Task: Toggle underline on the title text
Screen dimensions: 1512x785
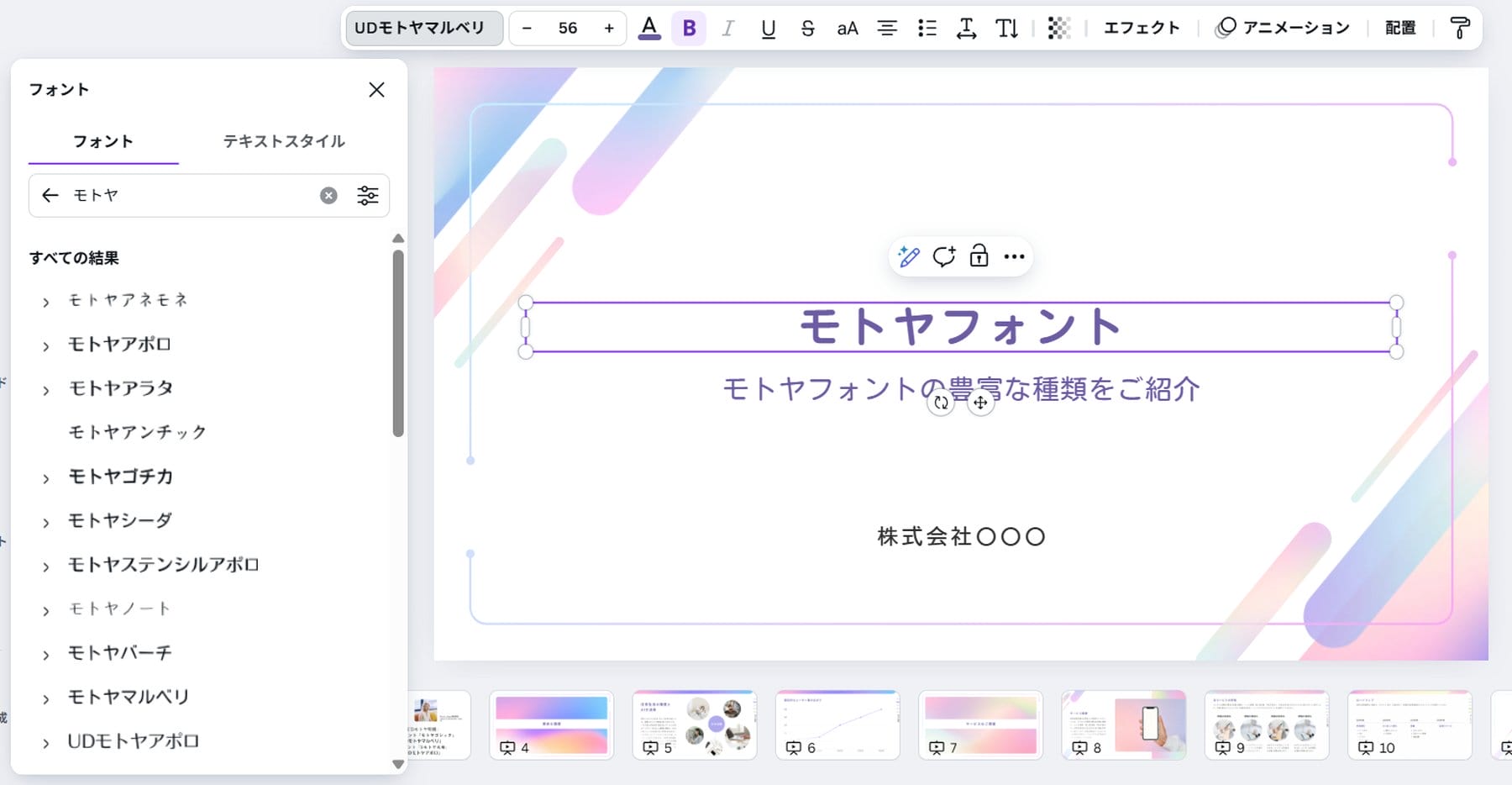Action: point(767,28)
